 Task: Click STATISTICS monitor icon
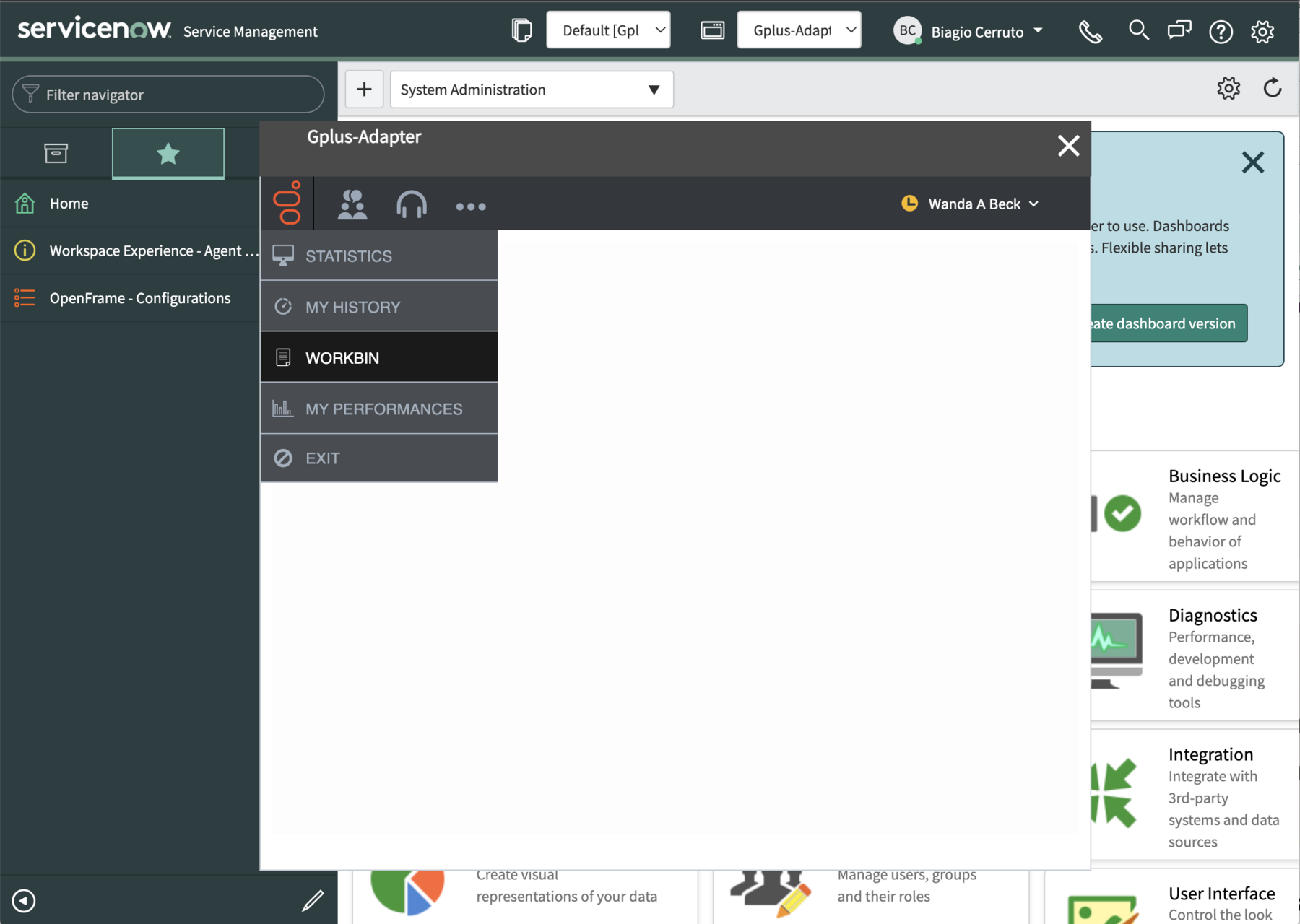pyautogui.click(x=283, y=256)
